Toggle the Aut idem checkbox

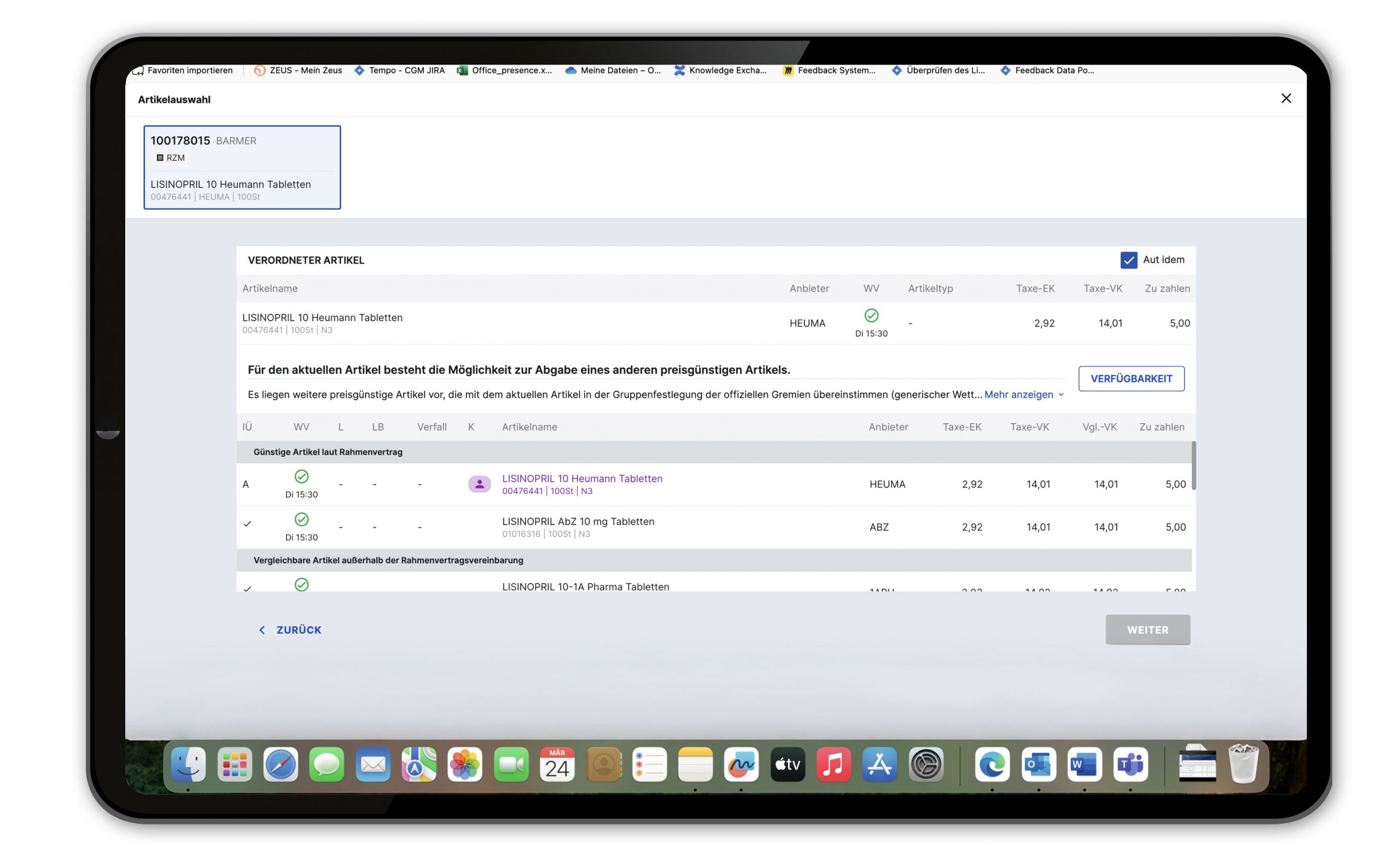click(1128, 260)
